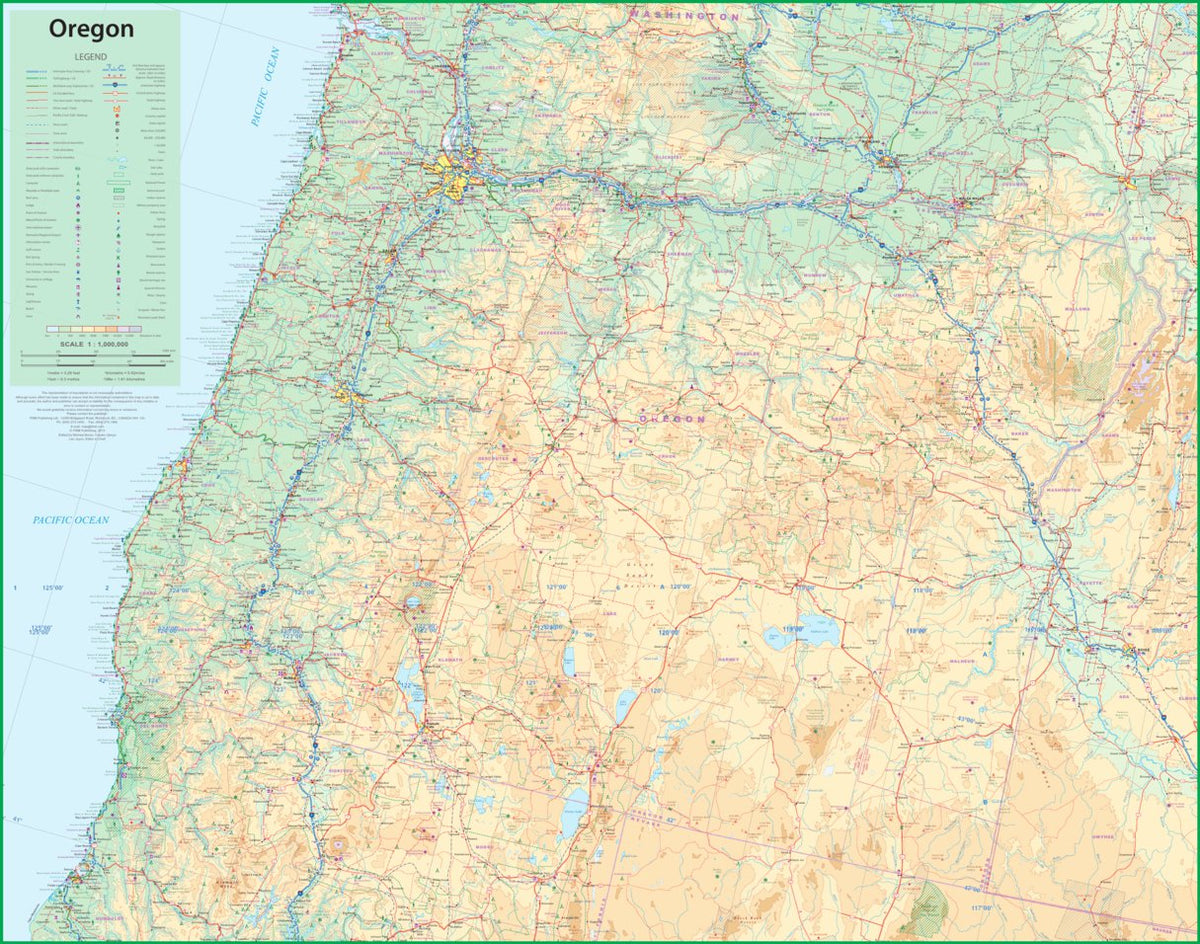
Task: Click the "BAKER" county label
Action: coord(1019,434)
